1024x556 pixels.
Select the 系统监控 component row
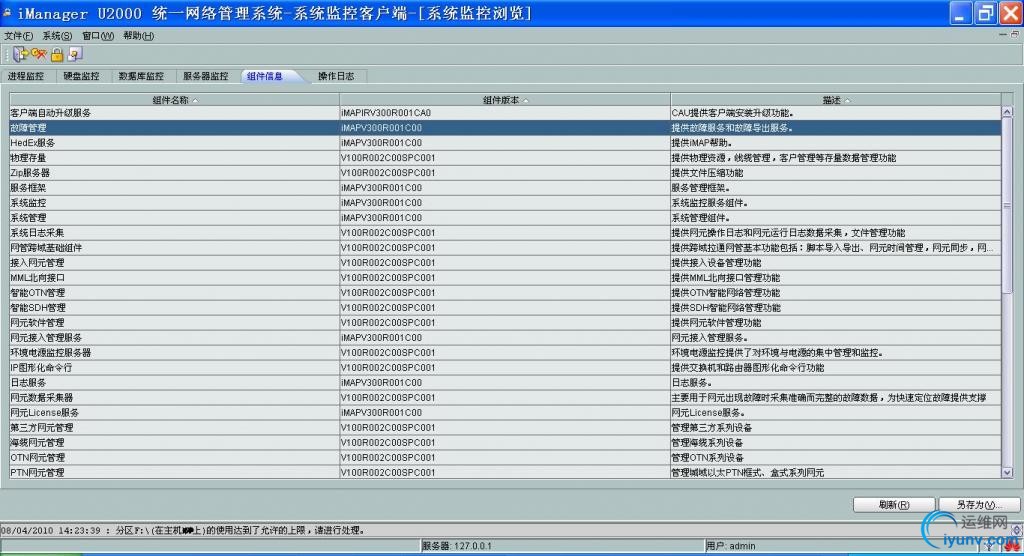pyautogui.click(x=505, y=203)
